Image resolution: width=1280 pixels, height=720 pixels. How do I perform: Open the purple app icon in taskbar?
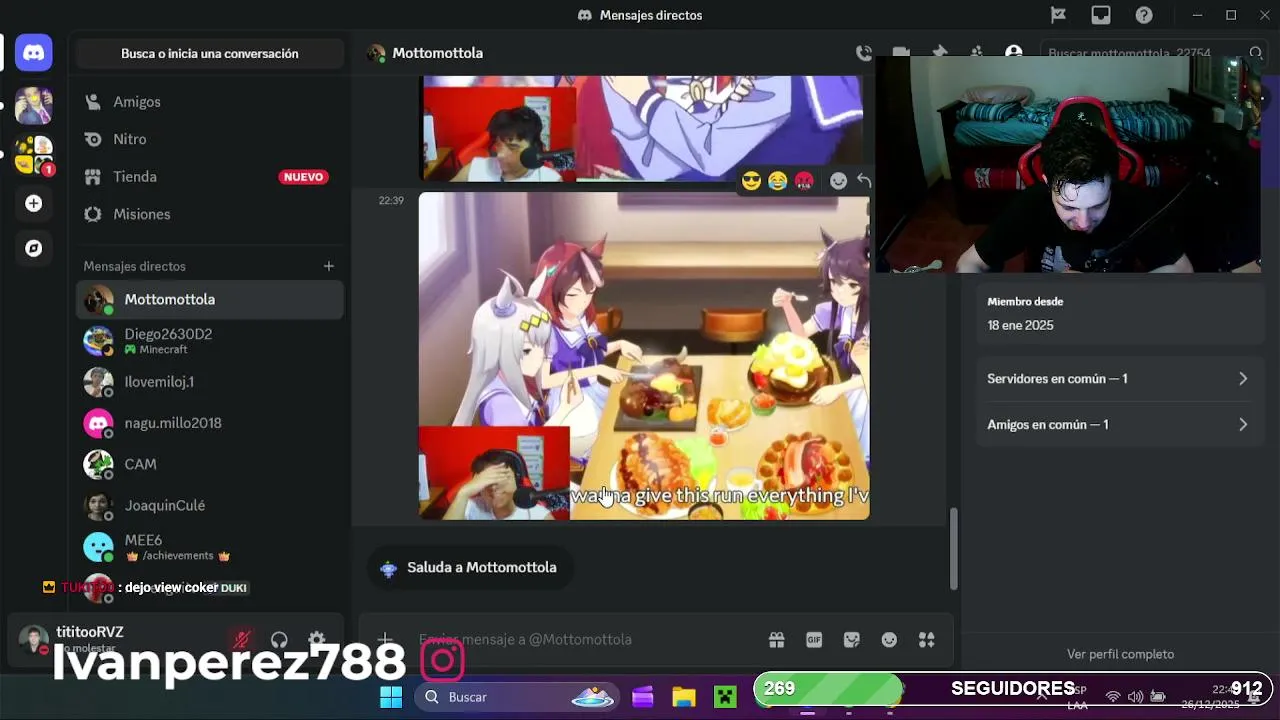[x=643, y=697]
